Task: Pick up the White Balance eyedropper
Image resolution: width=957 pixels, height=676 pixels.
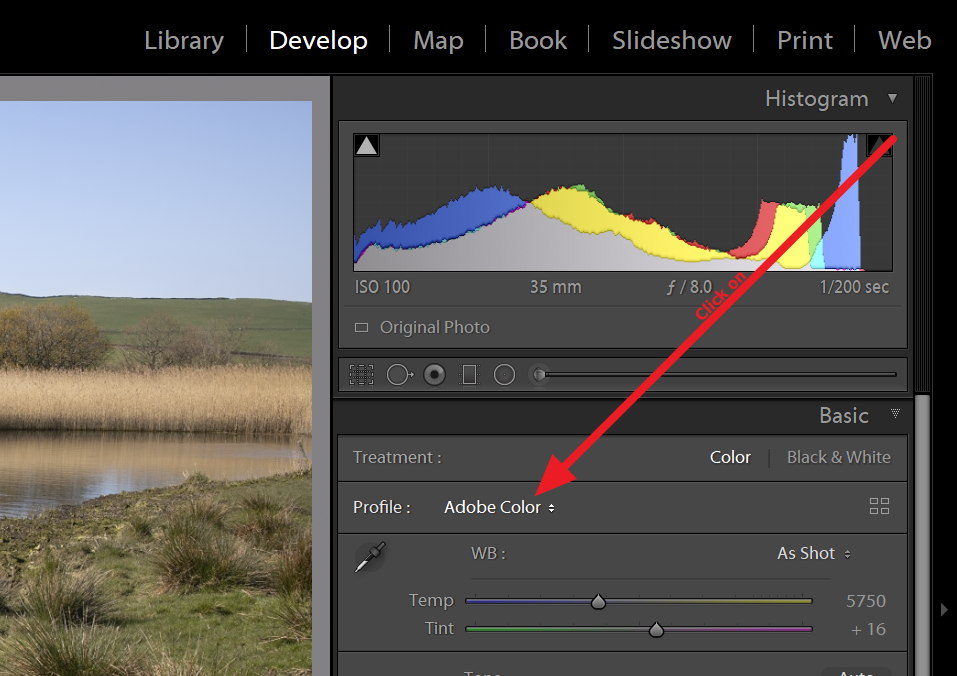Action: click(369, 556)
